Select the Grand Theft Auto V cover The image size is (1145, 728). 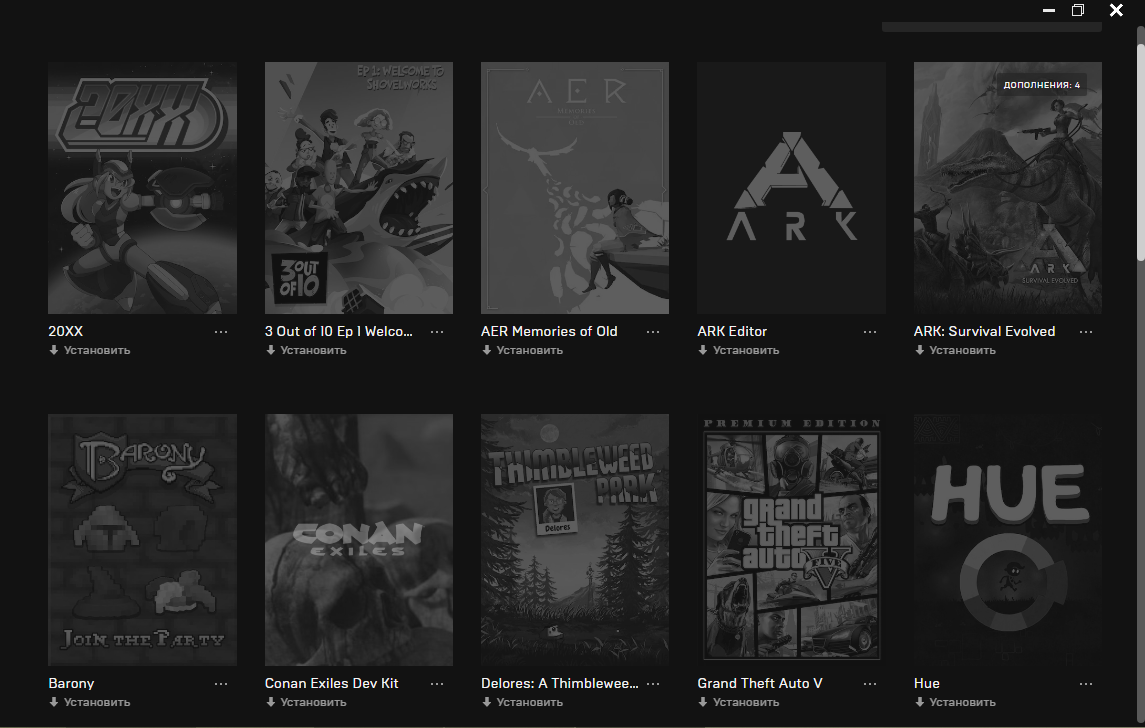pos(792,540)
